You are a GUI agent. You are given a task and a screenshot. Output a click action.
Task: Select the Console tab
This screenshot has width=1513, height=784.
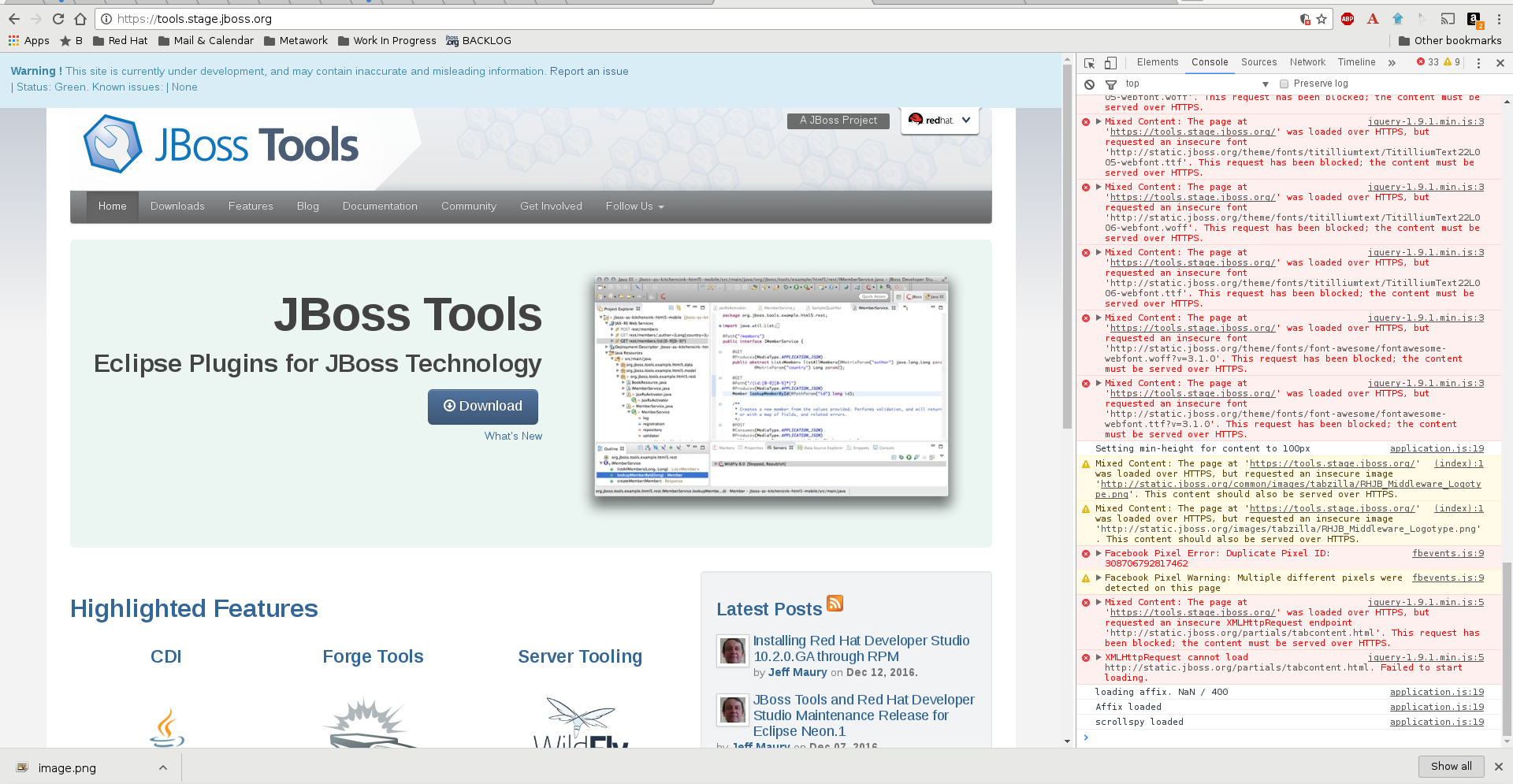coord(1210,63)
